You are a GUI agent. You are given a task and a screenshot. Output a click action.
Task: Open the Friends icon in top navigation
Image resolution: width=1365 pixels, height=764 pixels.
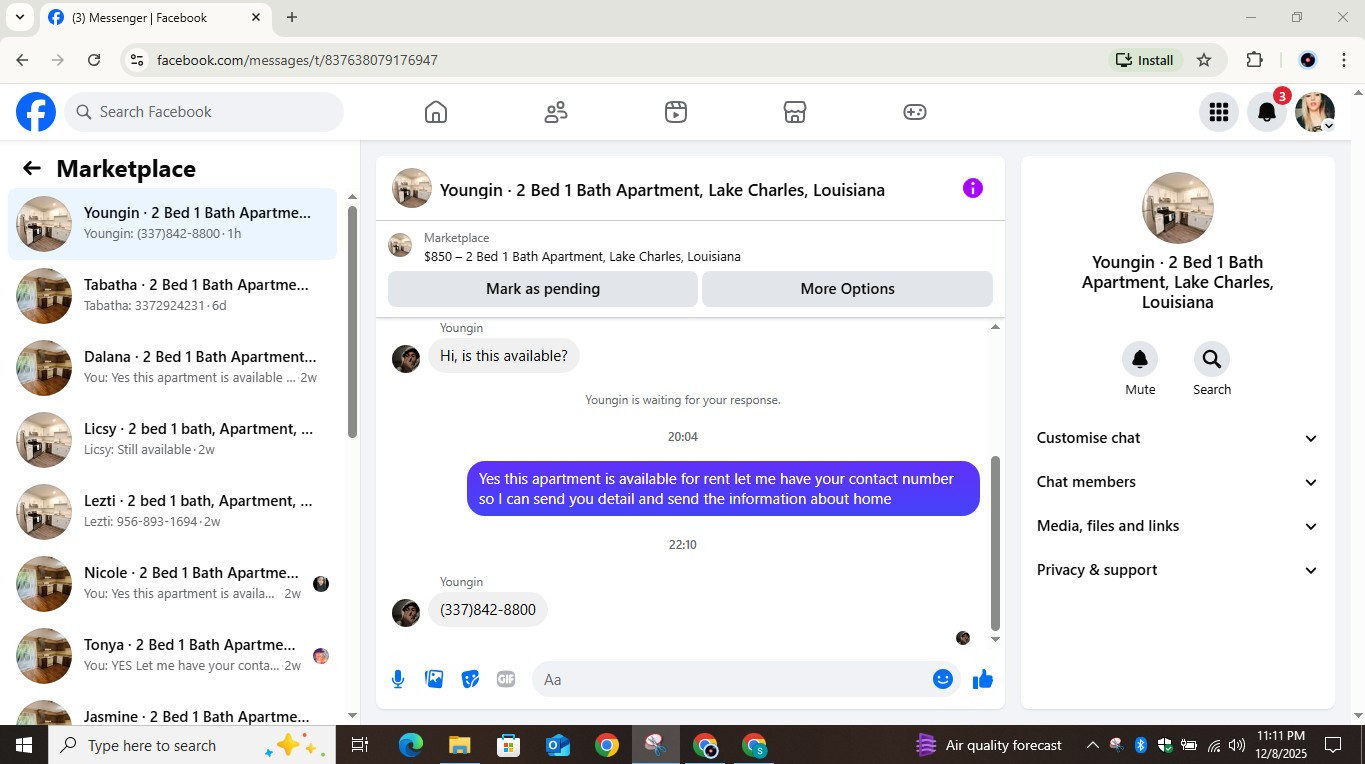[x=556, y=112]
